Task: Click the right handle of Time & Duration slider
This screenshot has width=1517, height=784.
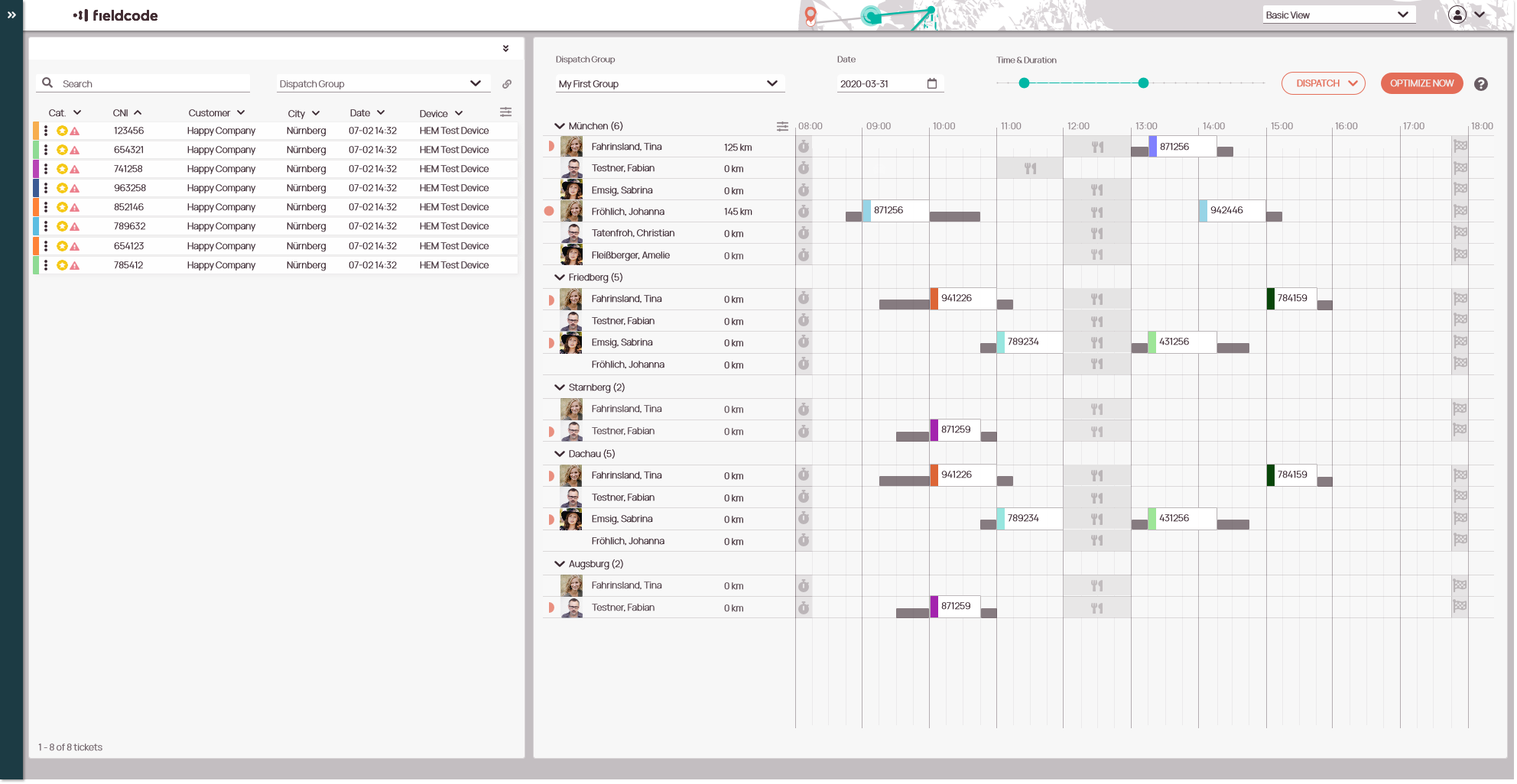Action: [1143, 83]
